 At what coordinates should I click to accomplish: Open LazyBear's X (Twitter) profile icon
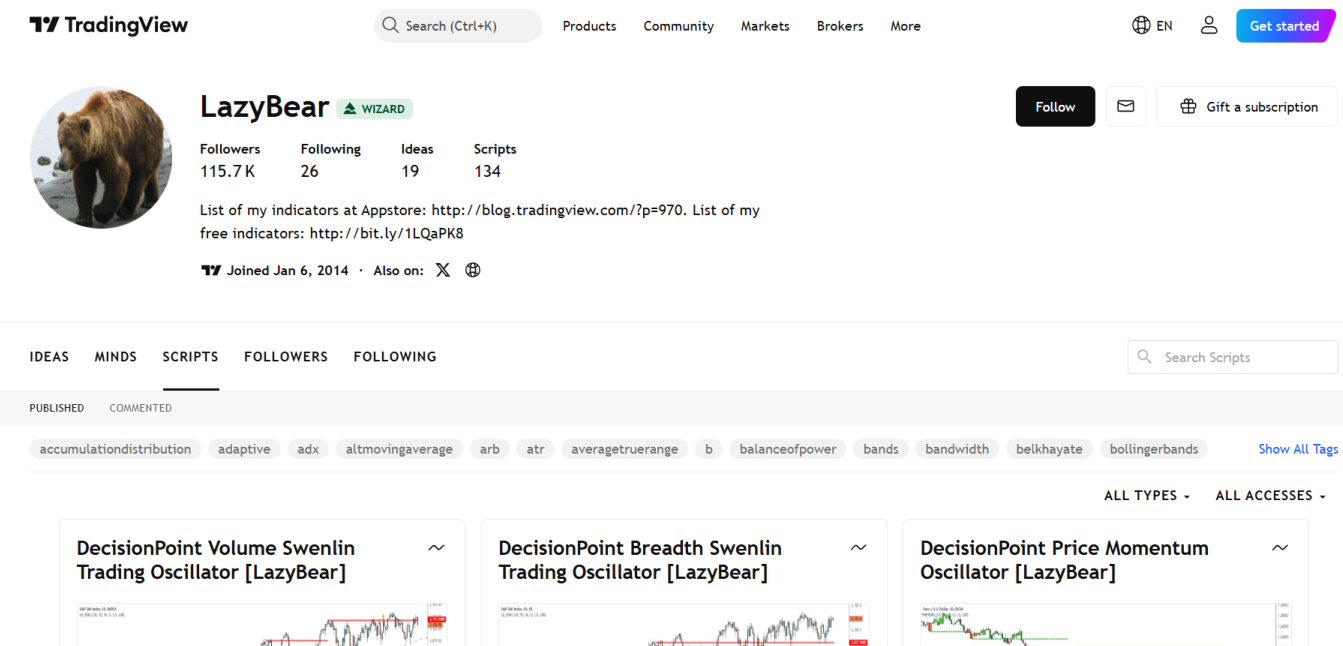(443, 270)
